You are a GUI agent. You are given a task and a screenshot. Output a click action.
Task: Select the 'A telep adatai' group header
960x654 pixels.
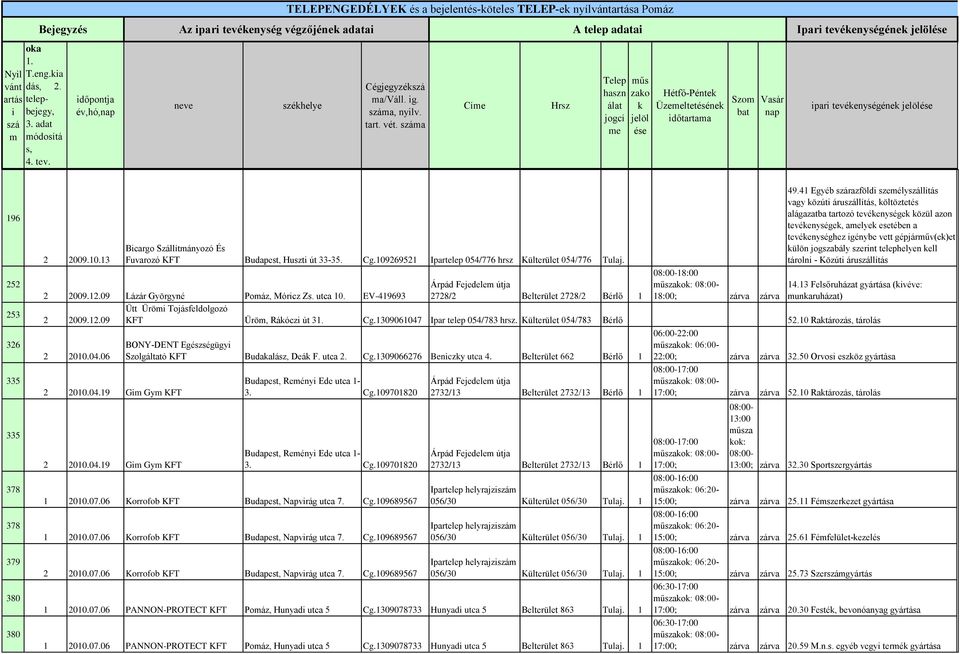(607, 29)
